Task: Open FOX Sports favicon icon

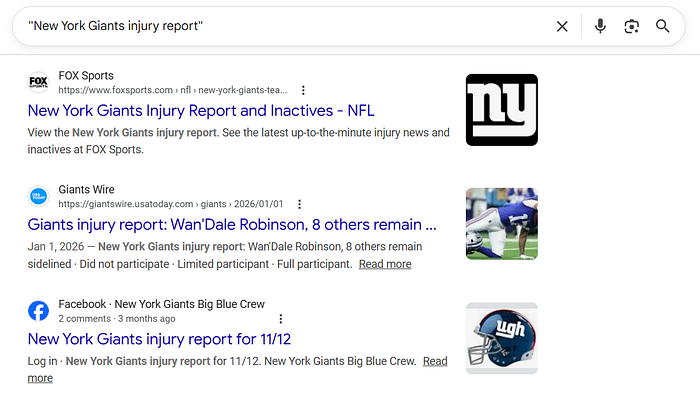Action: [38, 82]
